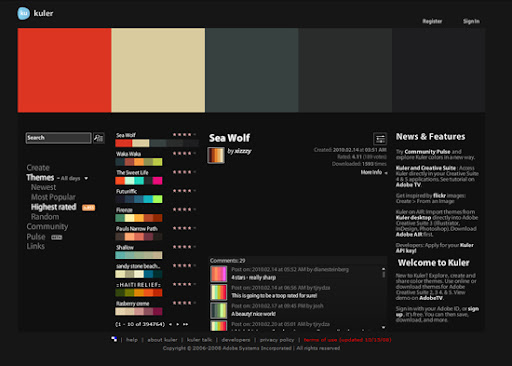Select the Pauls Narrow Path theme

tap(139, 233)
